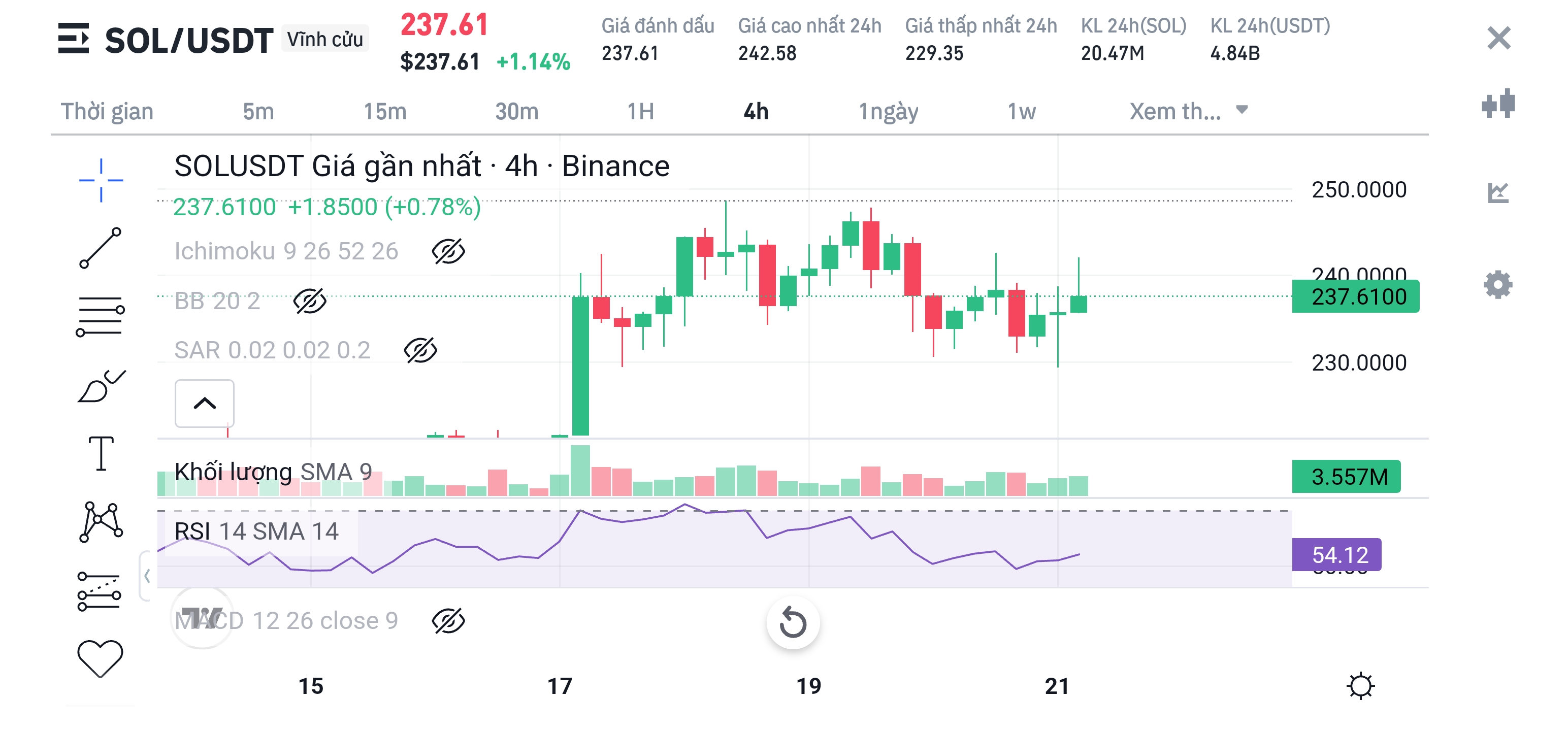
Task: Select the trend line drawing tool
Action: [101, 248]
